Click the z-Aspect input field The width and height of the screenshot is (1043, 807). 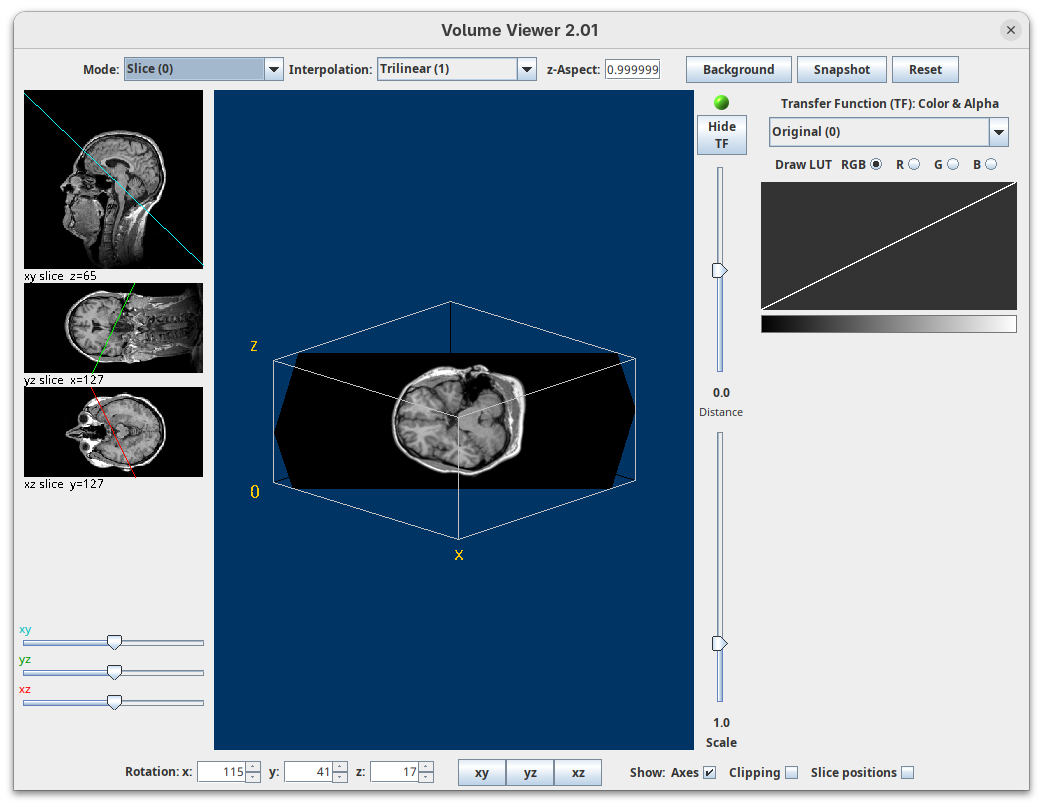[x=632, y=70]
